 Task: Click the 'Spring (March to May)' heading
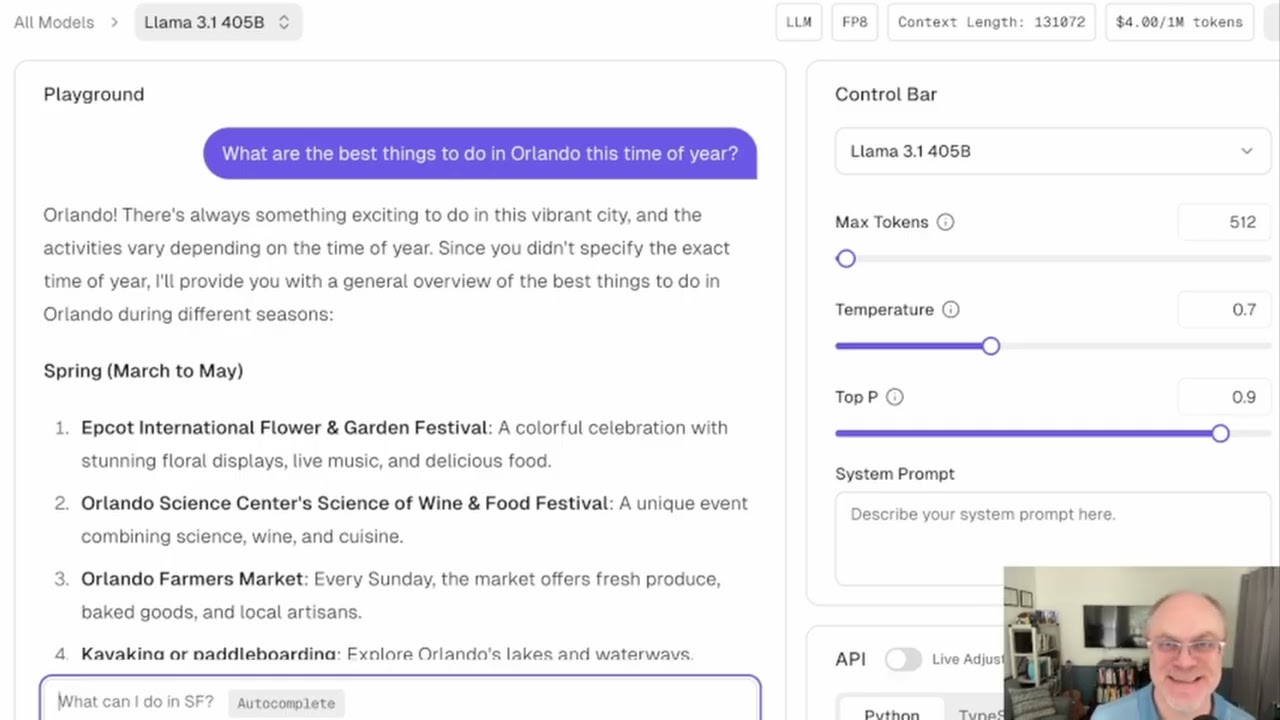click(143, 371)
